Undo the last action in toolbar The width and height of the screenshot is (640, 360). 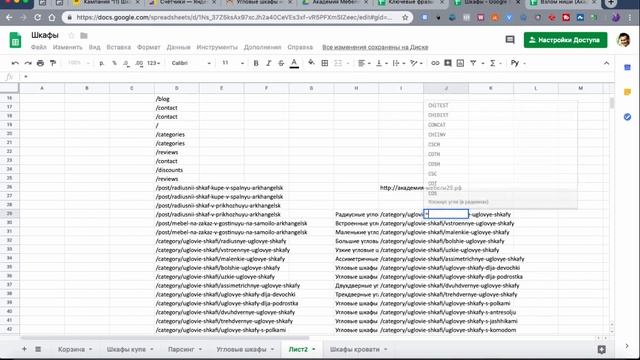(15, 63)
